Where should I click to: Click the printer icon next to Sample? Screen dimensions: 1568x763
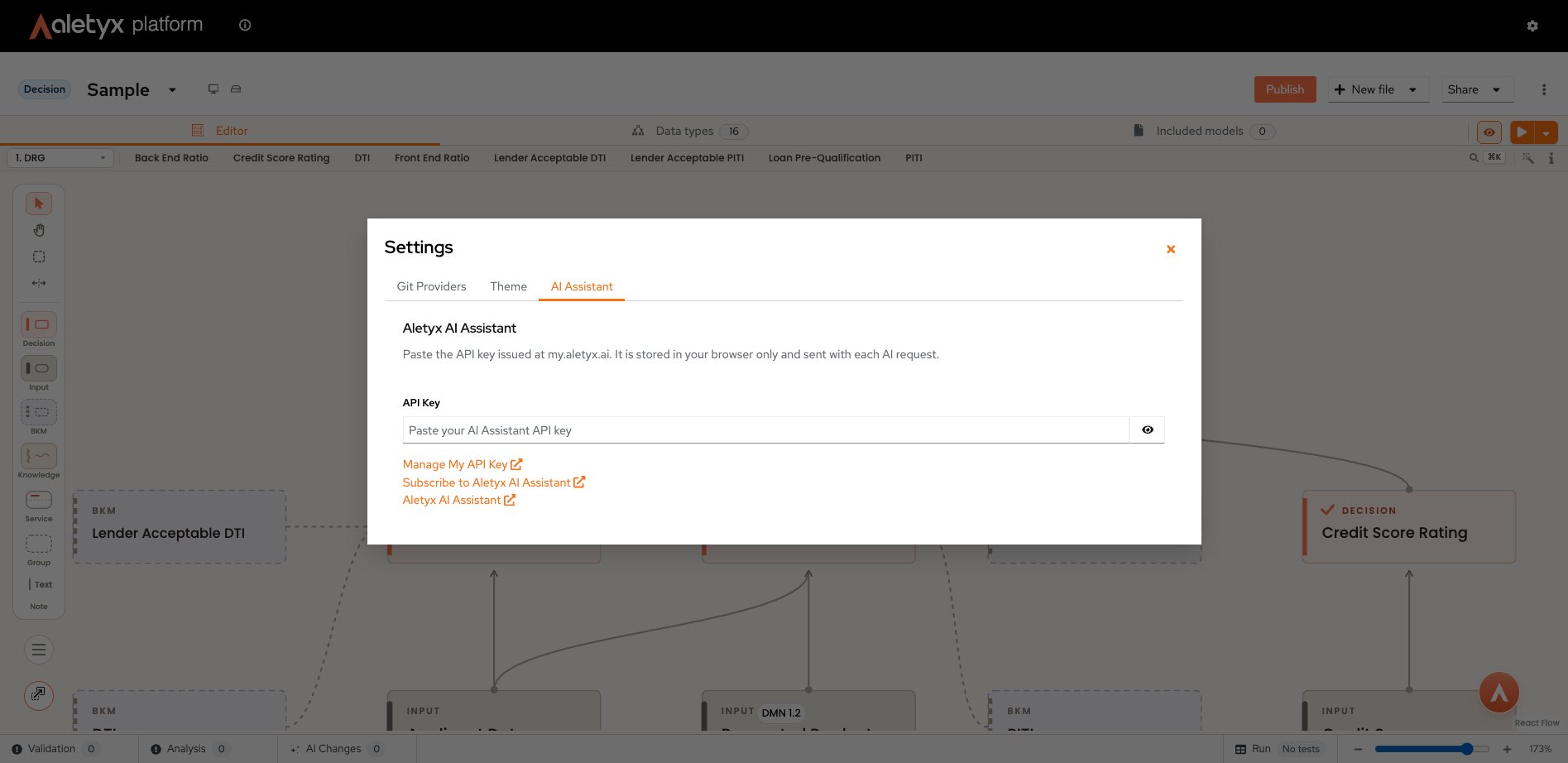(236, 89)
